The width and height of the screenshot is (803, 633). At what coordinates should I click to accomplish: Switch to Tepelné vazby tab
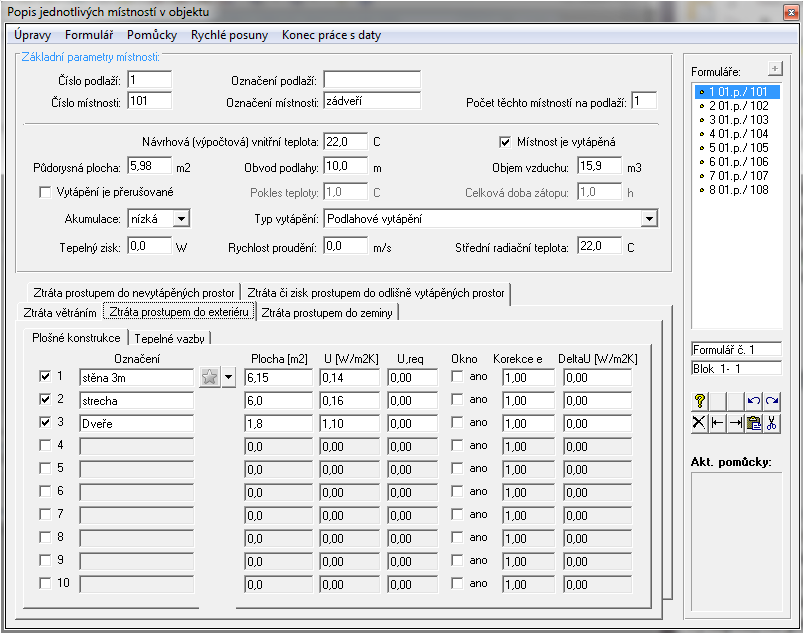point(169,339)
